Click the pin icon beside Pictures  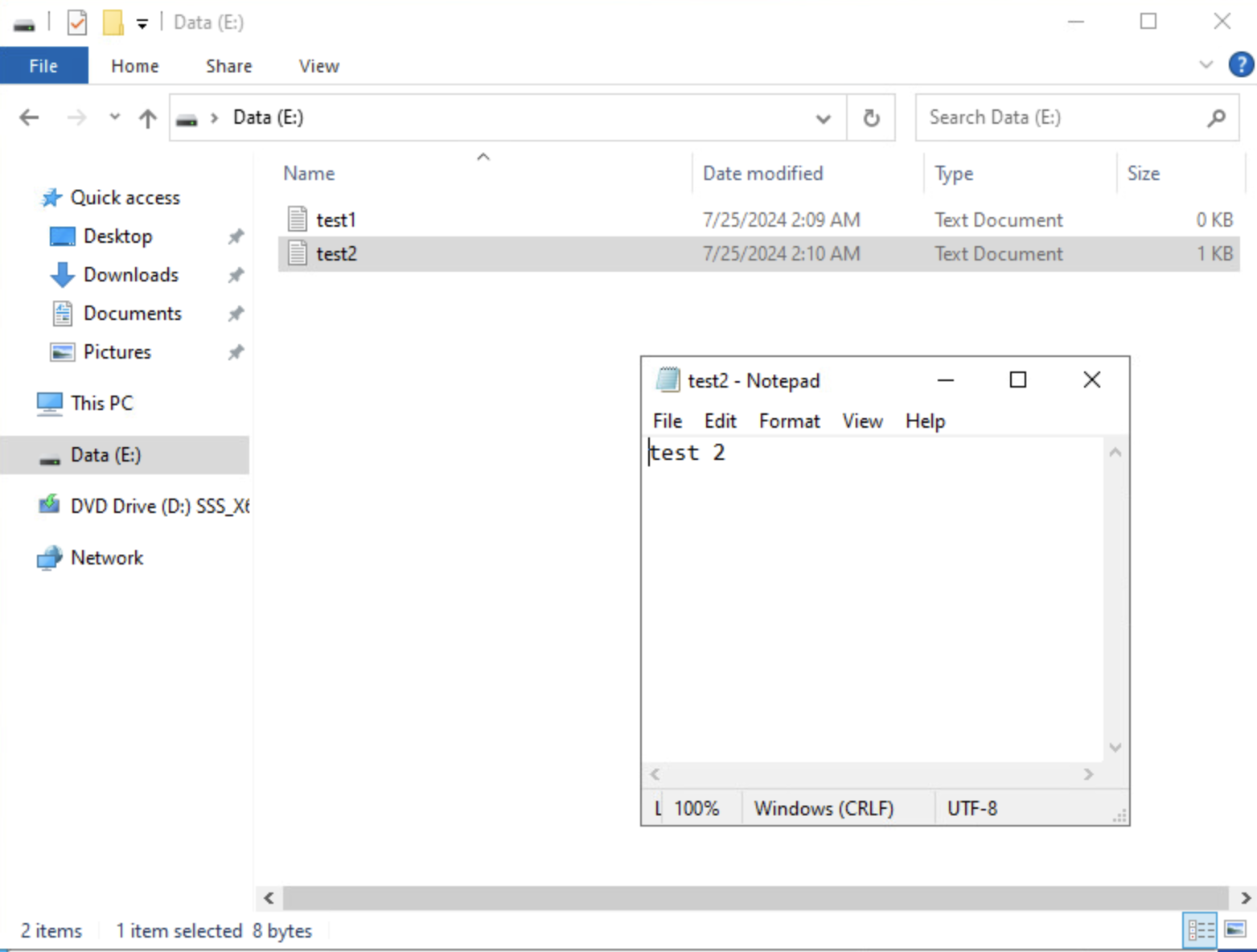pos(236,352)
